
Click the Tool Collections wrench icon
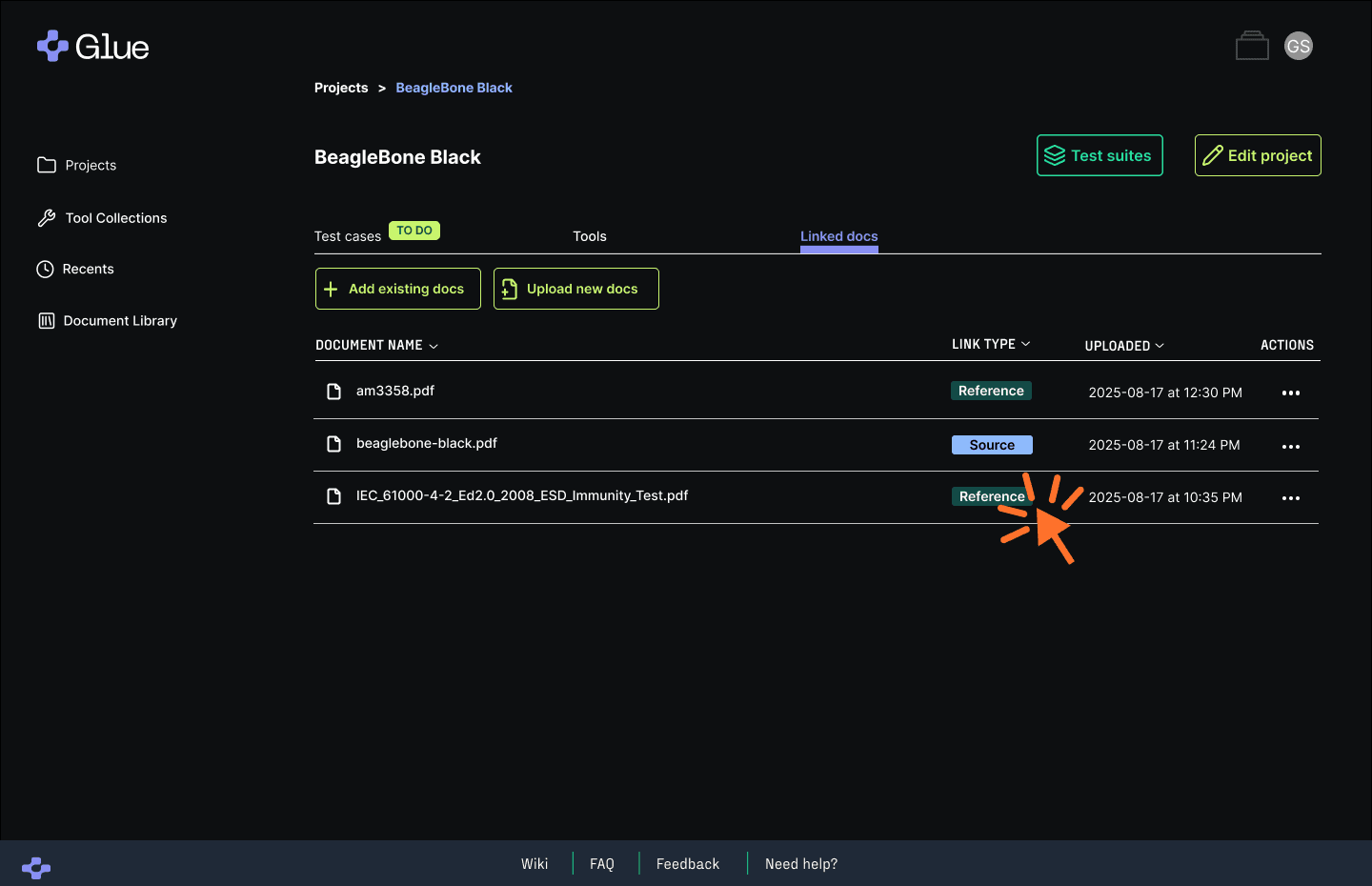(47, 218)
